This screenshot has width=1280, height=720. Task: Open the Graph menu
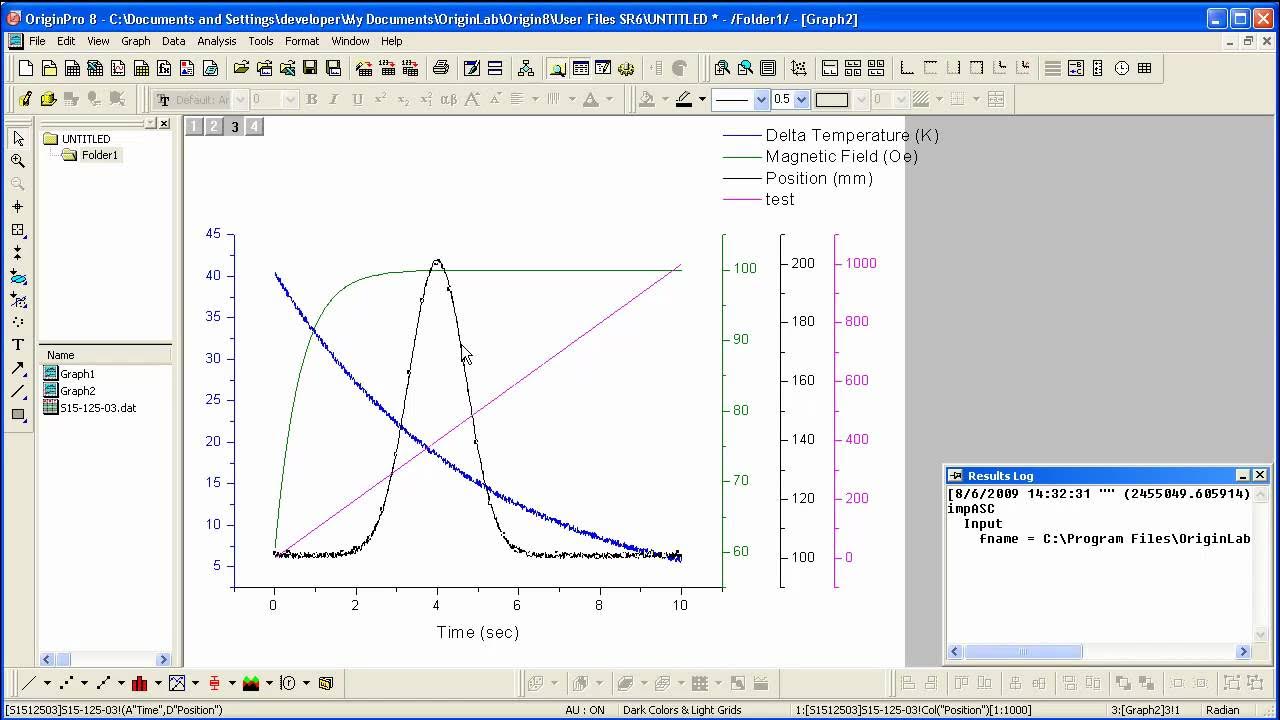[135, 41]
